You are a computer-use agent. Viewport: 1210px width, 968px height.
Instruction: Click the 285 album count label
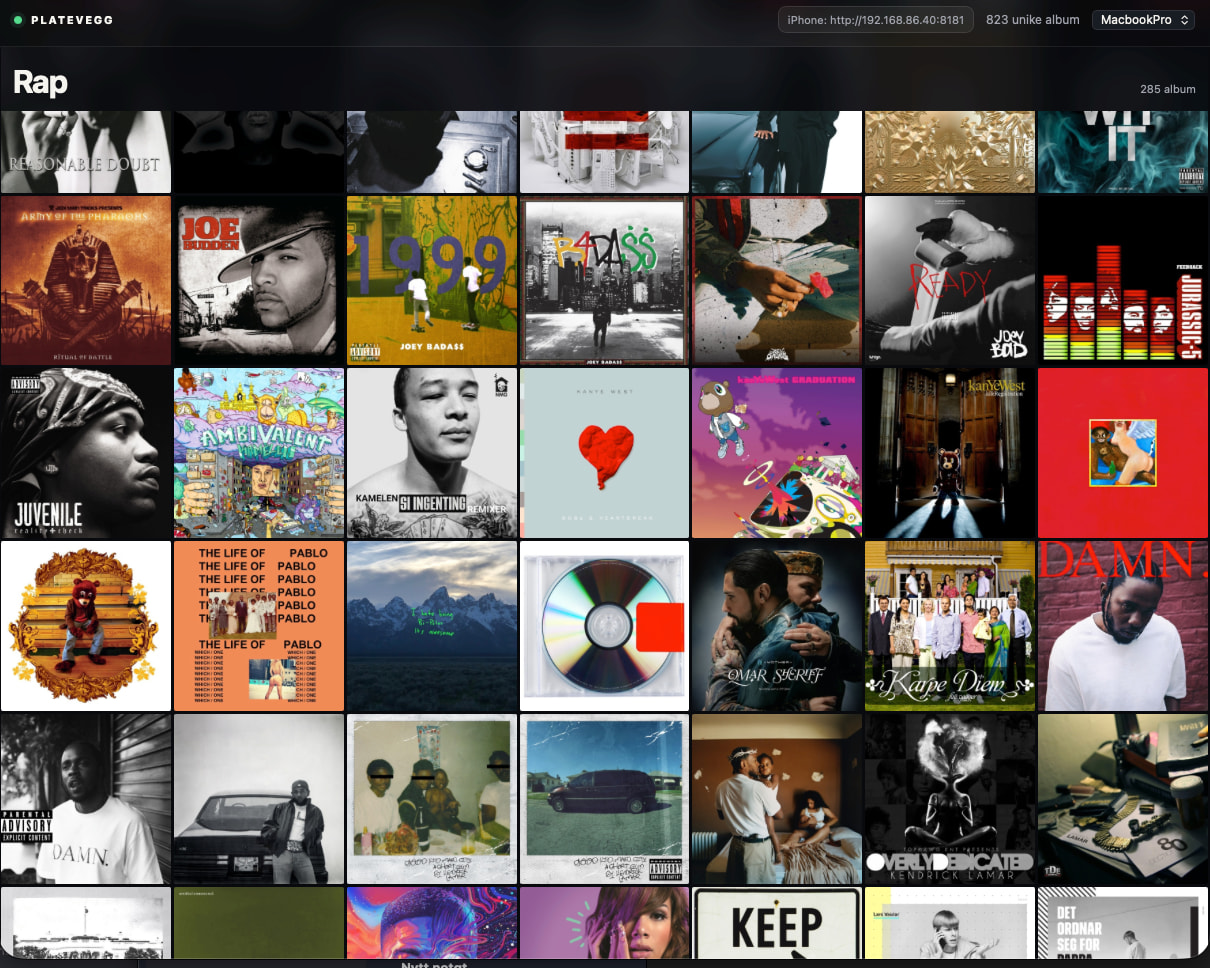tap(1168, 89)
